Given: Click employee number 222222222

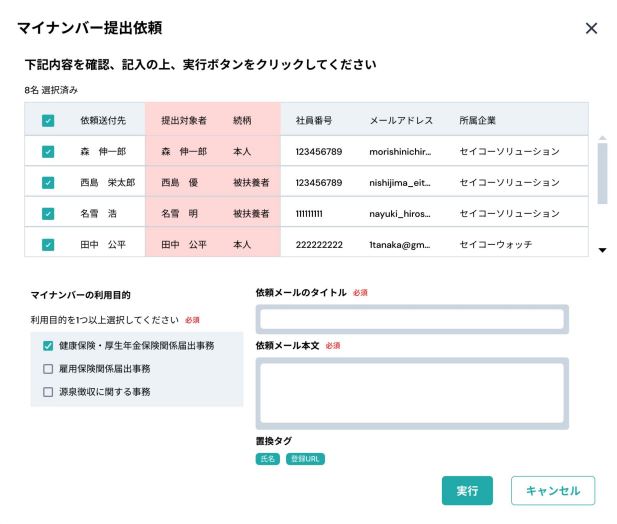Looking at the screenshot, I should coord(319,245).
